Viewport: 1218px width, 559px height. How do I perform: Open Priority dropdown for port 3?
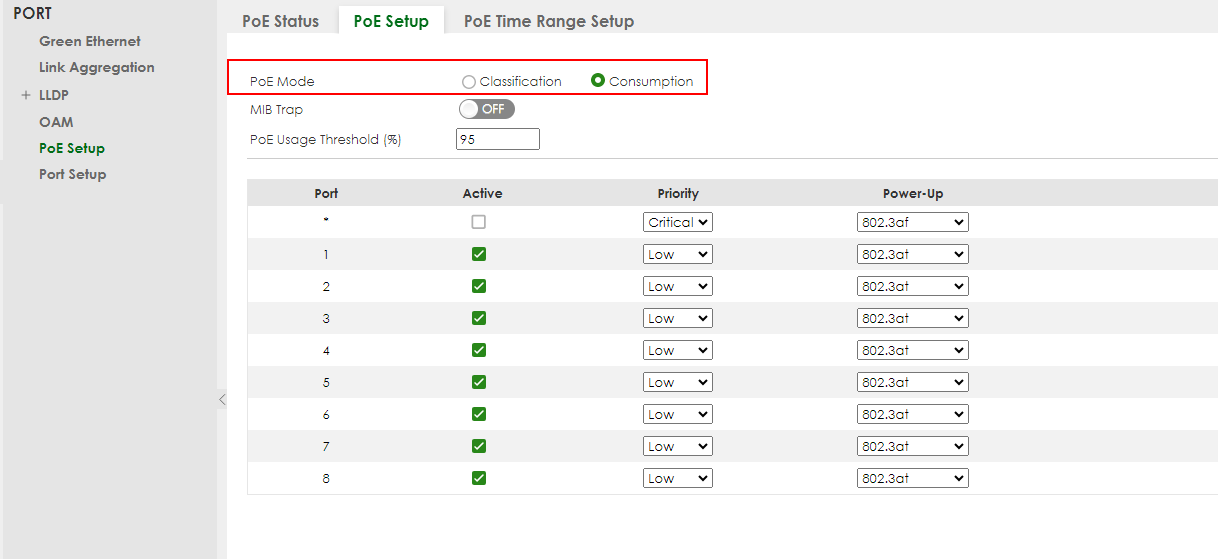coord(677,318)
